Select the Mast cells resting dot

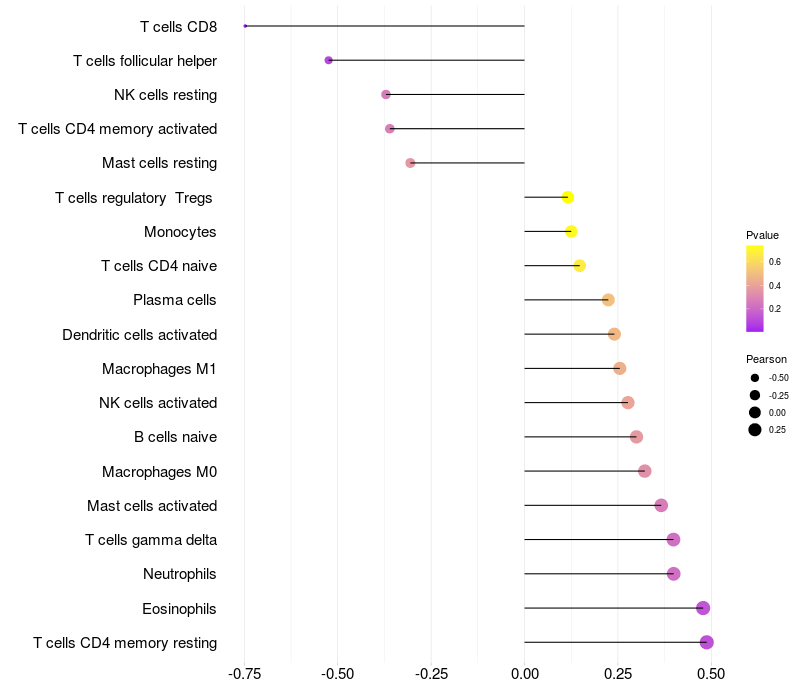tap(410, 163)
